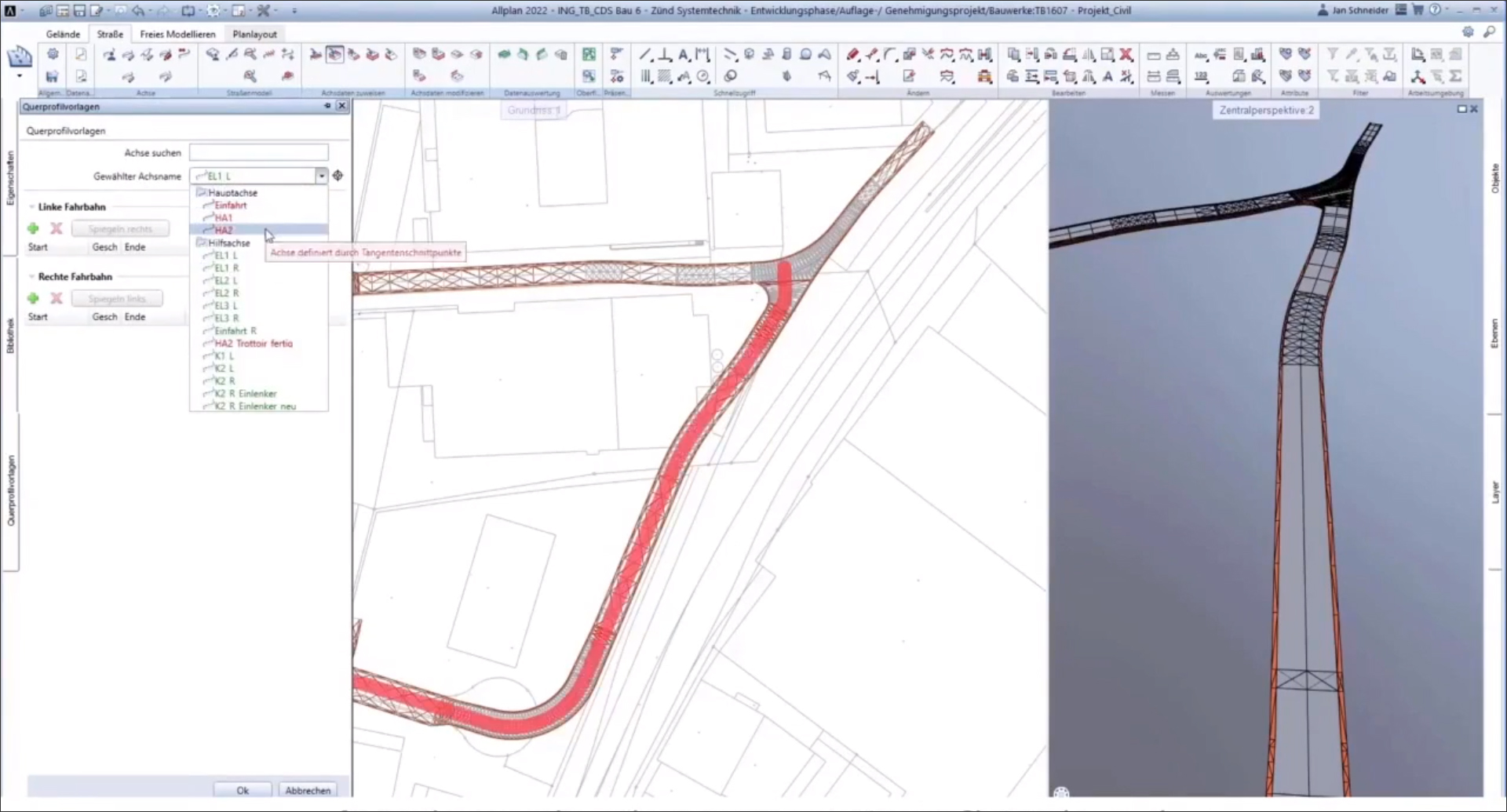The width and height of the screenshot is (1507, 812).
Task: Open ribbon settings gear top right
Action: (x=1468, y=32)
